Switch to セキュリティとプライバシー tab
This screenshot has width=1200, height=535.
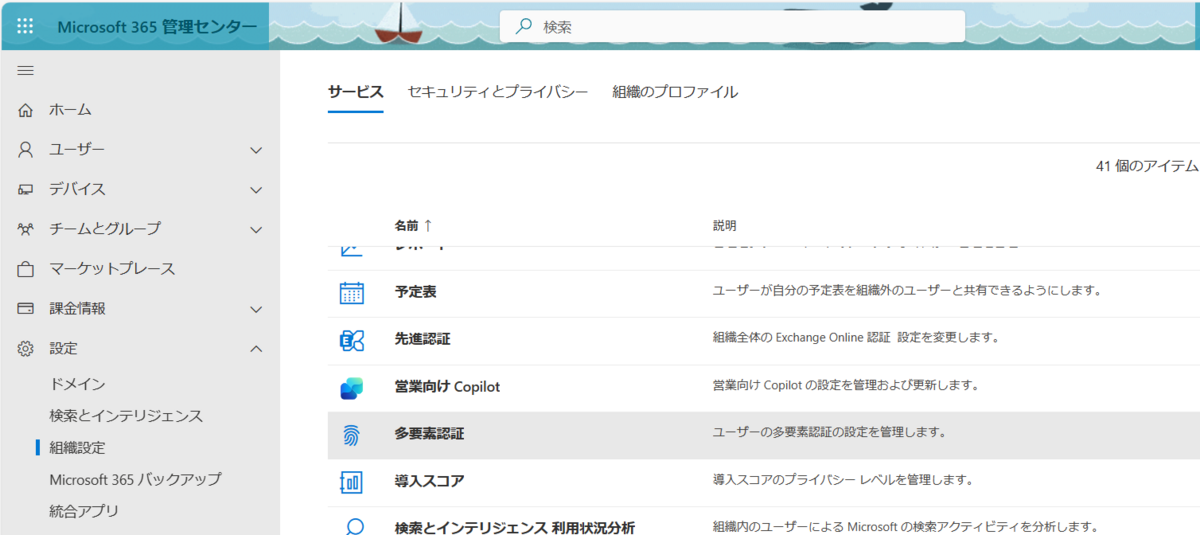pyautogui.click(x=497, y=92)
